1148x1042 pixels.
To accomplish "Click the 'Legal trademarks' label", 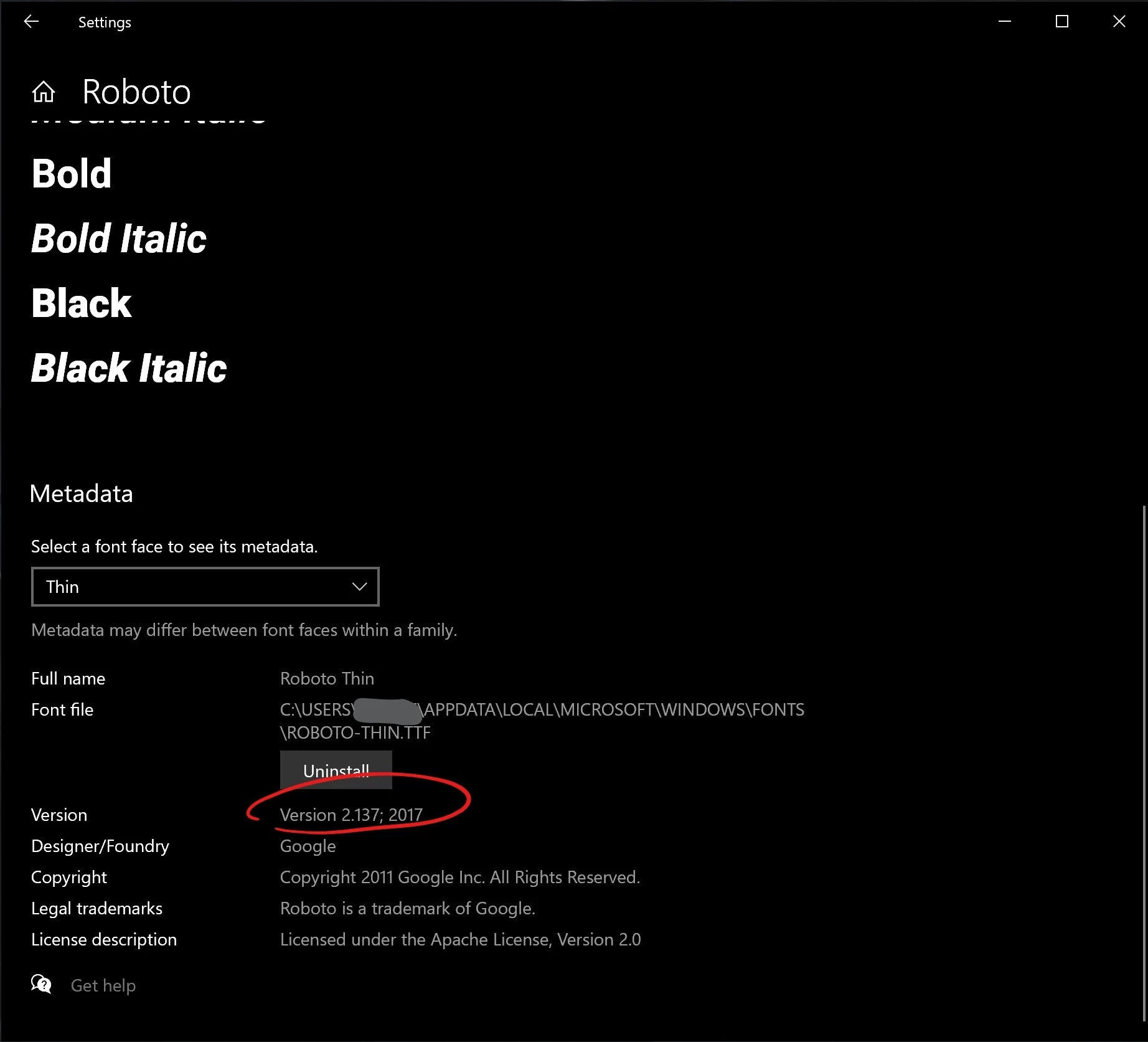I will coord(96,908).
